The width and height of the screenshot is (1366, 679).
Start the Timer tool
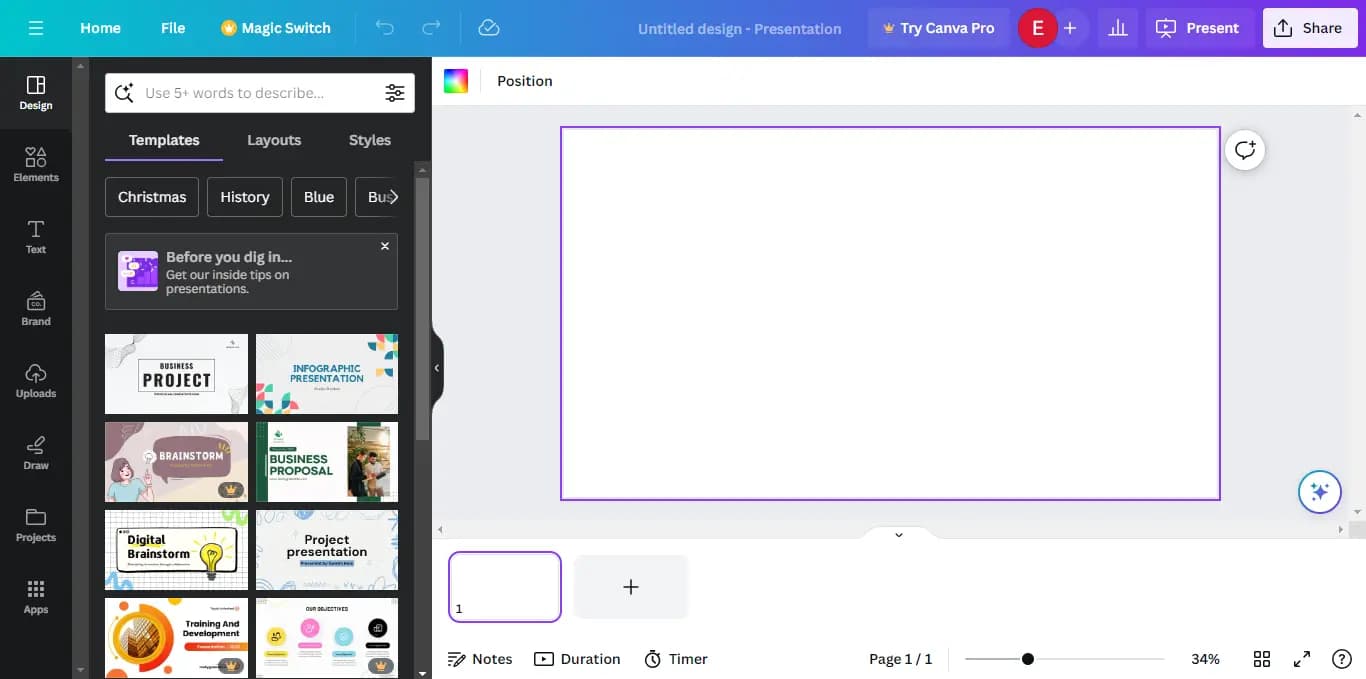676,659
